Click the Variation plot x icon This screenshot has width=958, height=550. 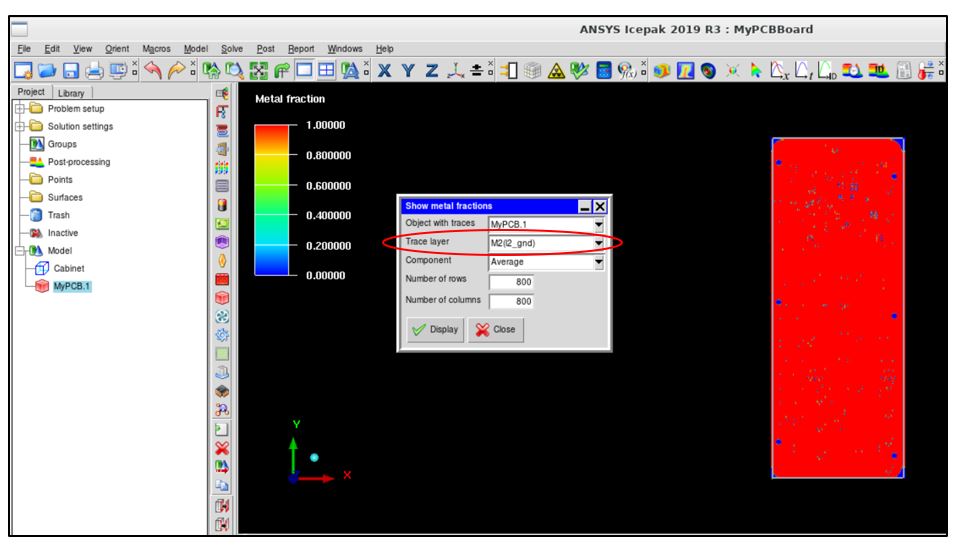click(x=779, y=70)
